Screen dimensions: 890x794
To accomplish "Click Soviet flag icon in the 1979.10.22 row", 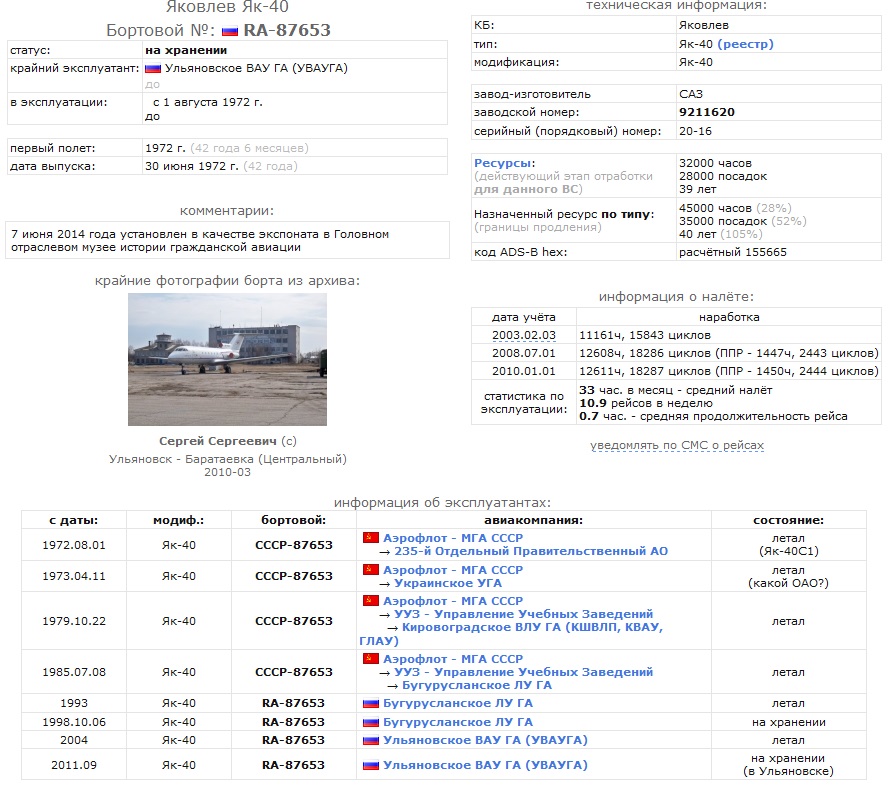I will pyautogui.click(x=370, y=601).
